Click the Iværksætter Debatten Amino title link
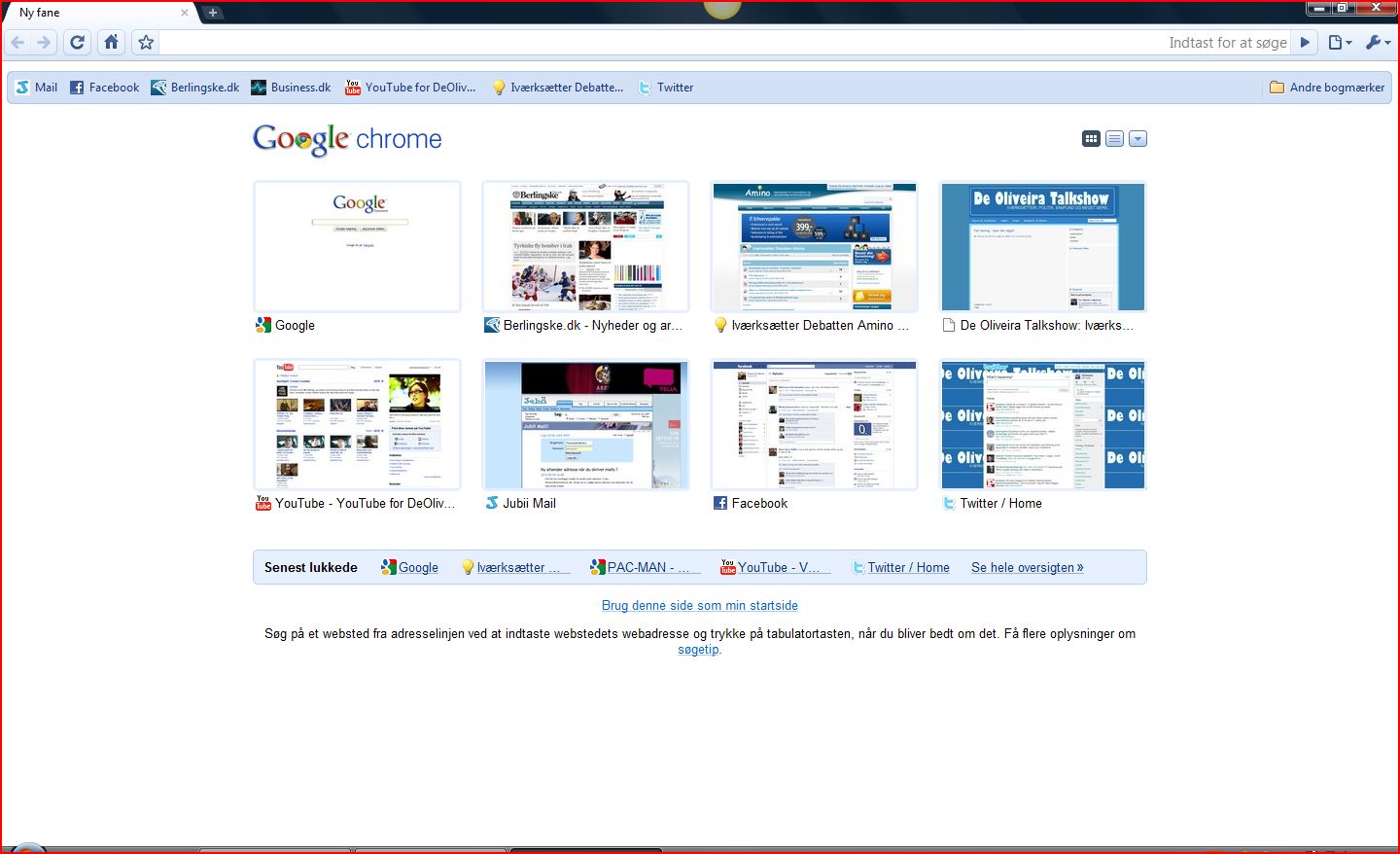This screenshot has width=1400, height=854. pyautogui.click(x=821, y=326)
